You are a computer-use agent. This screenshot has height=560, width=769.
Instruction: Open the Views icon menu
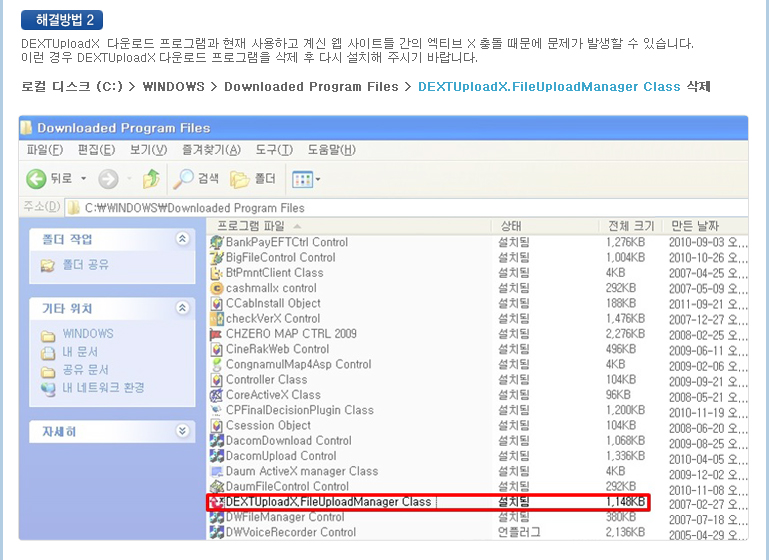pos(302,179)
